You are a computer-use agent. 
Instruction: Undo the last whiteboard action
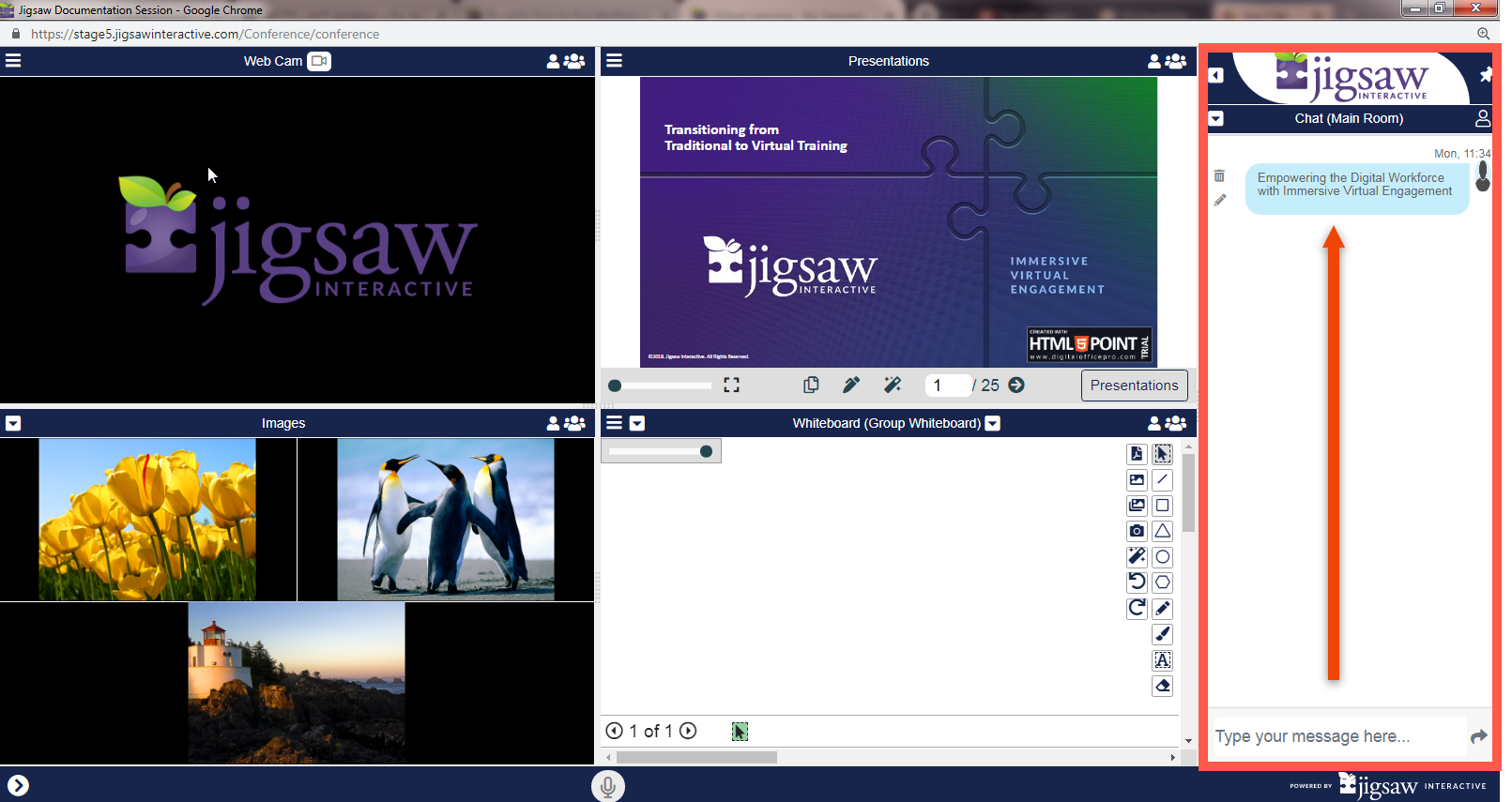[x=1137, y=583]
